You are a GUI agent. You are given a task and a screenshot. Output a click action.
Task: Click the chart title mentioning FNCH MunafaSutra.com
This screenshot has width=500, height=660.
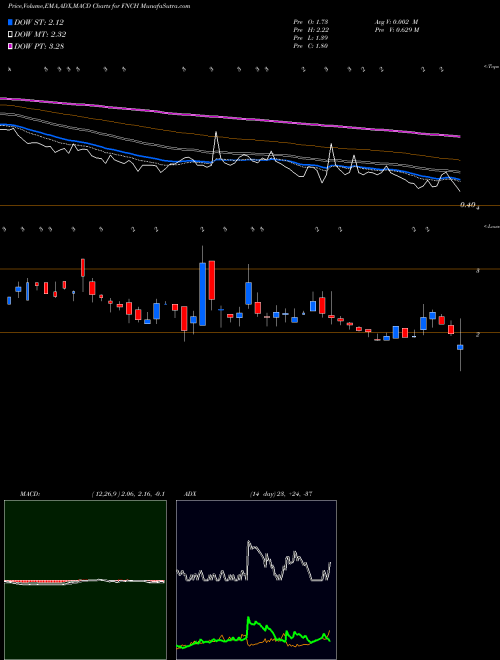point(99,6)
